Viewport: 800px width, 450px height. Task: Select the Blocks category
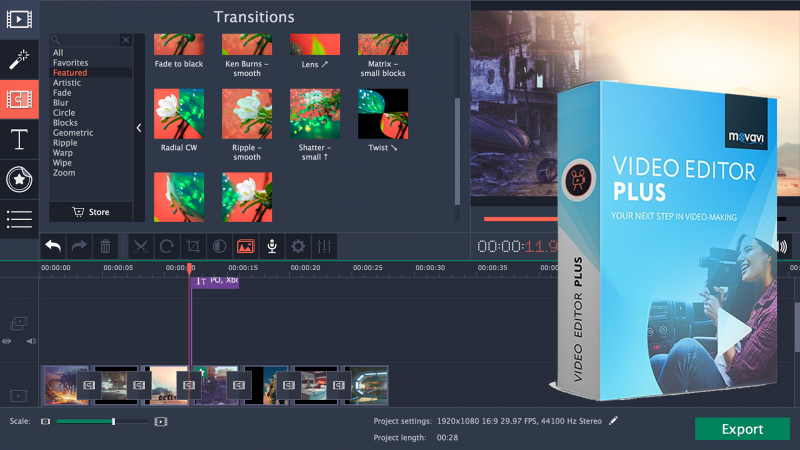point(65,122)
